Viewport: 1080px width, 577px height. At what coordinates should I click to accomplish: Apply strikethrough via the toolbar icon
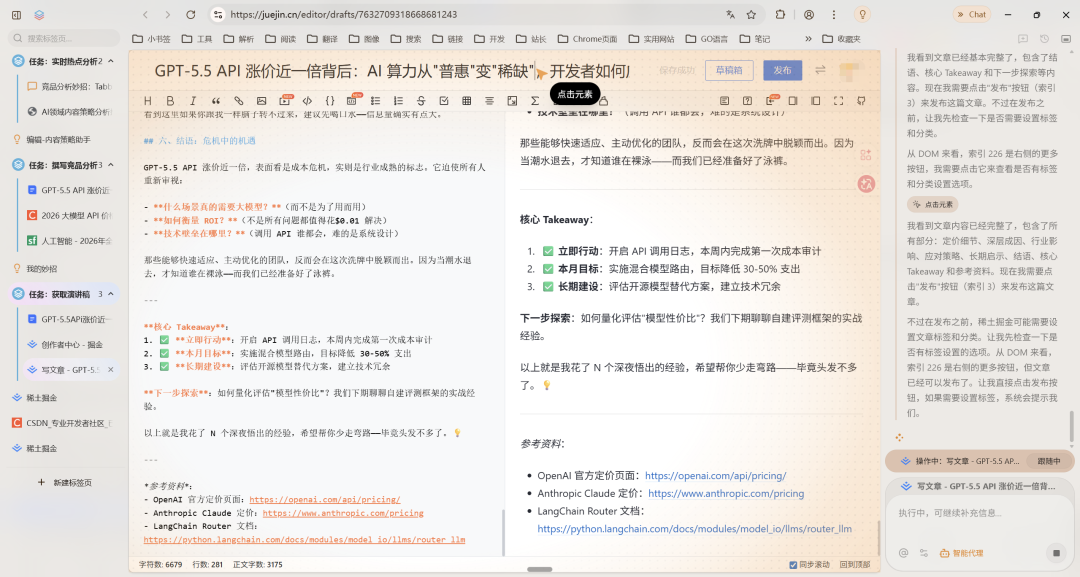pyautogui.click(x=421, y=100)
